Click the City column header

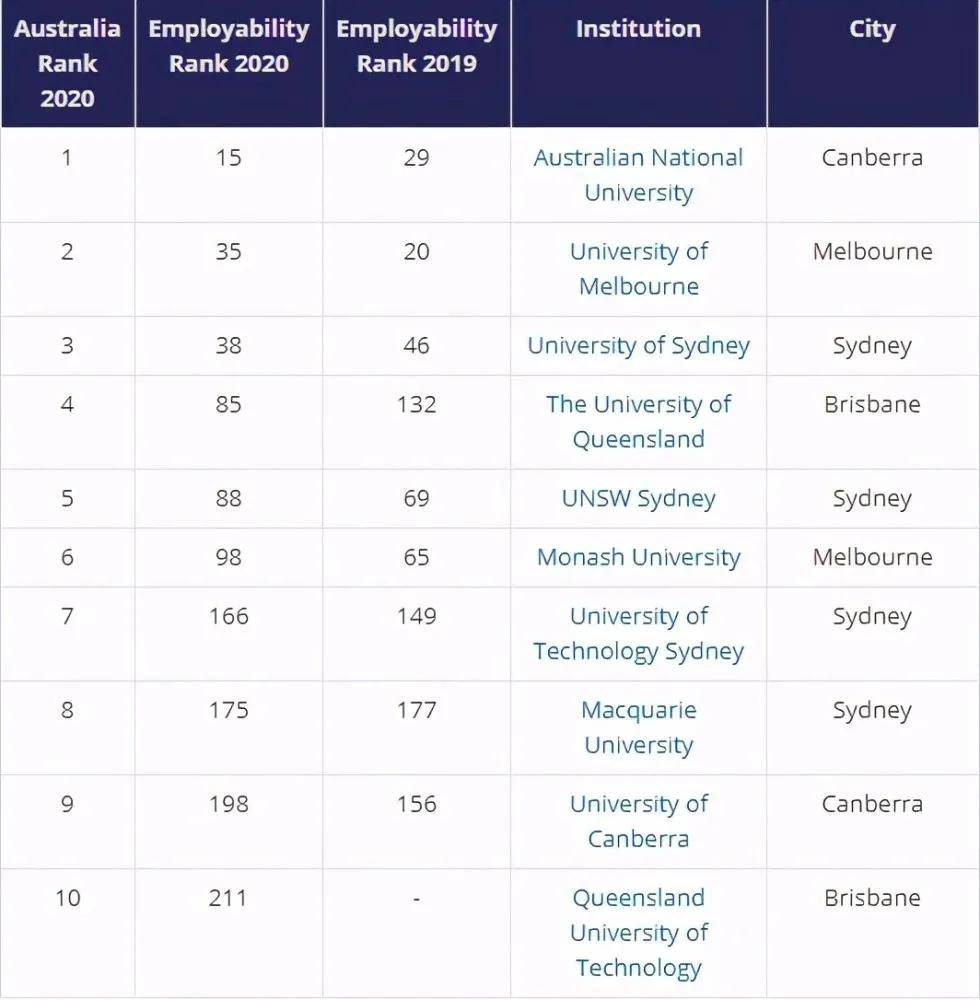872,29
